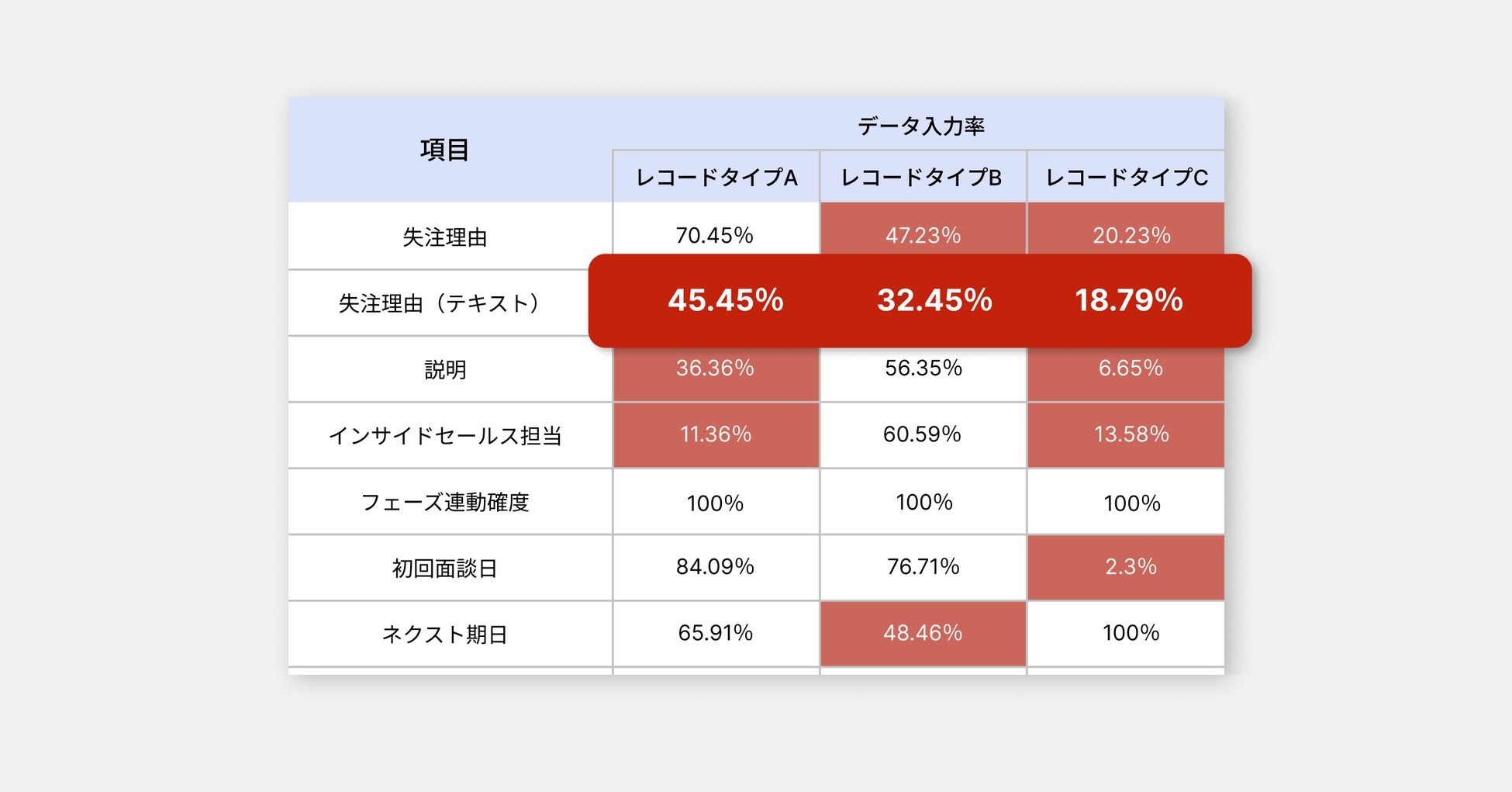Click the red 2.3% cell
1512x792 pixels.
1130,567
